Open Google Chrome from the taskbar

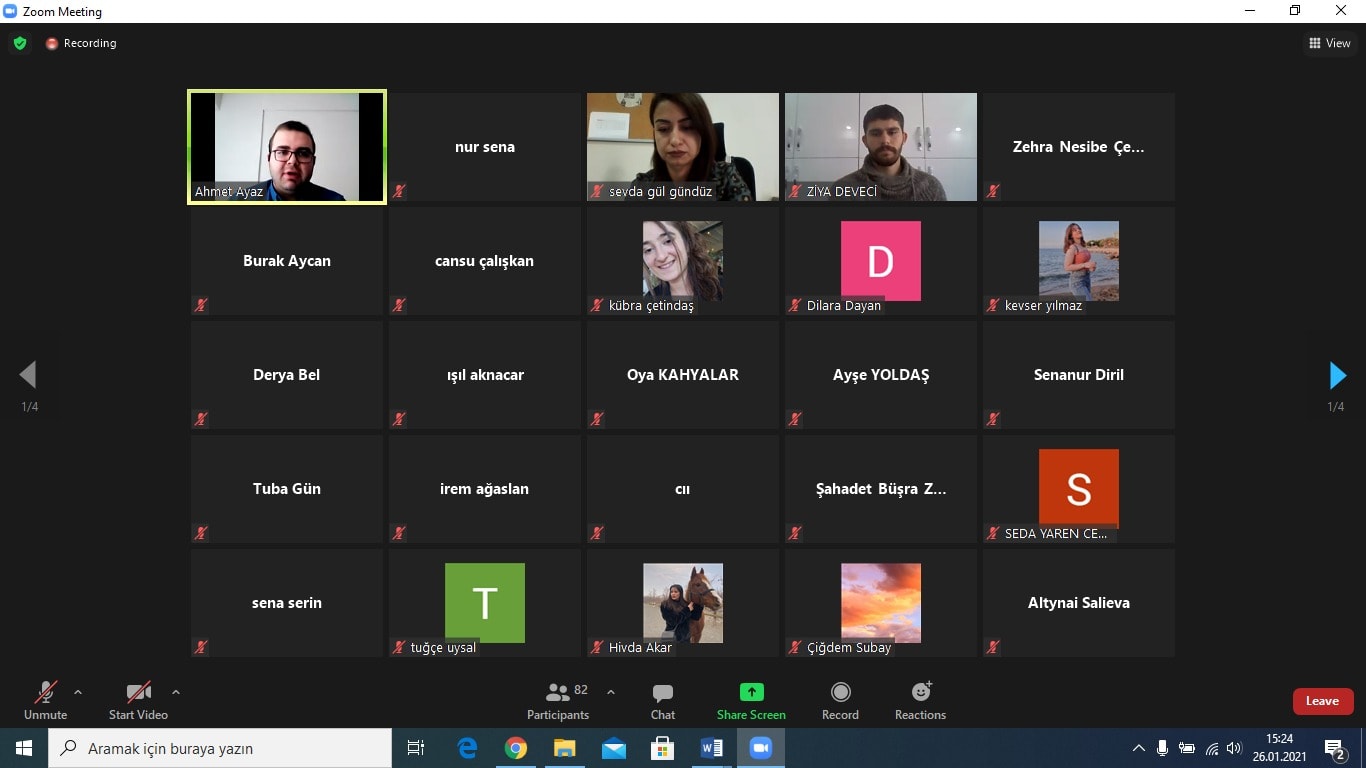pyautogui.click(x=516, y=748)
